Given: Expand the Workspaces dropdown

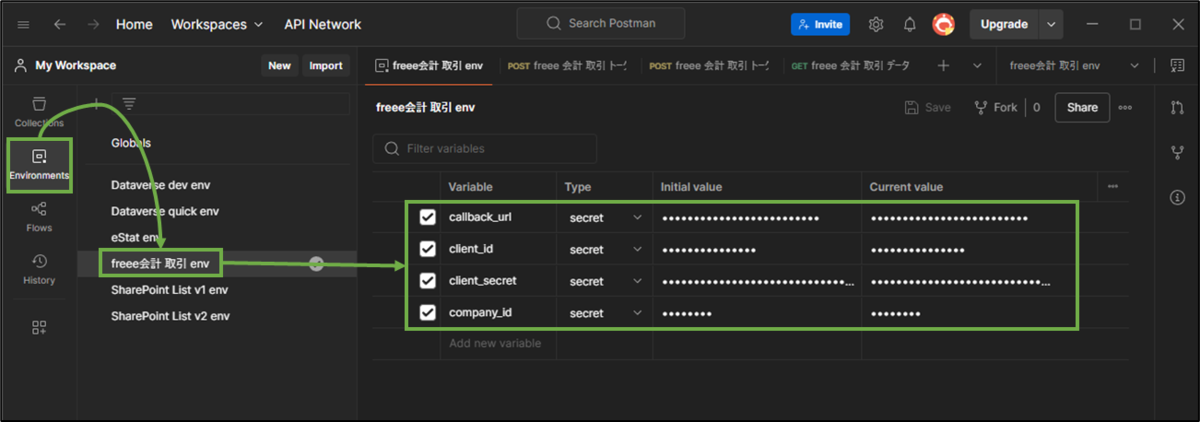Looking at the screenshot, I should click(217, 24).
